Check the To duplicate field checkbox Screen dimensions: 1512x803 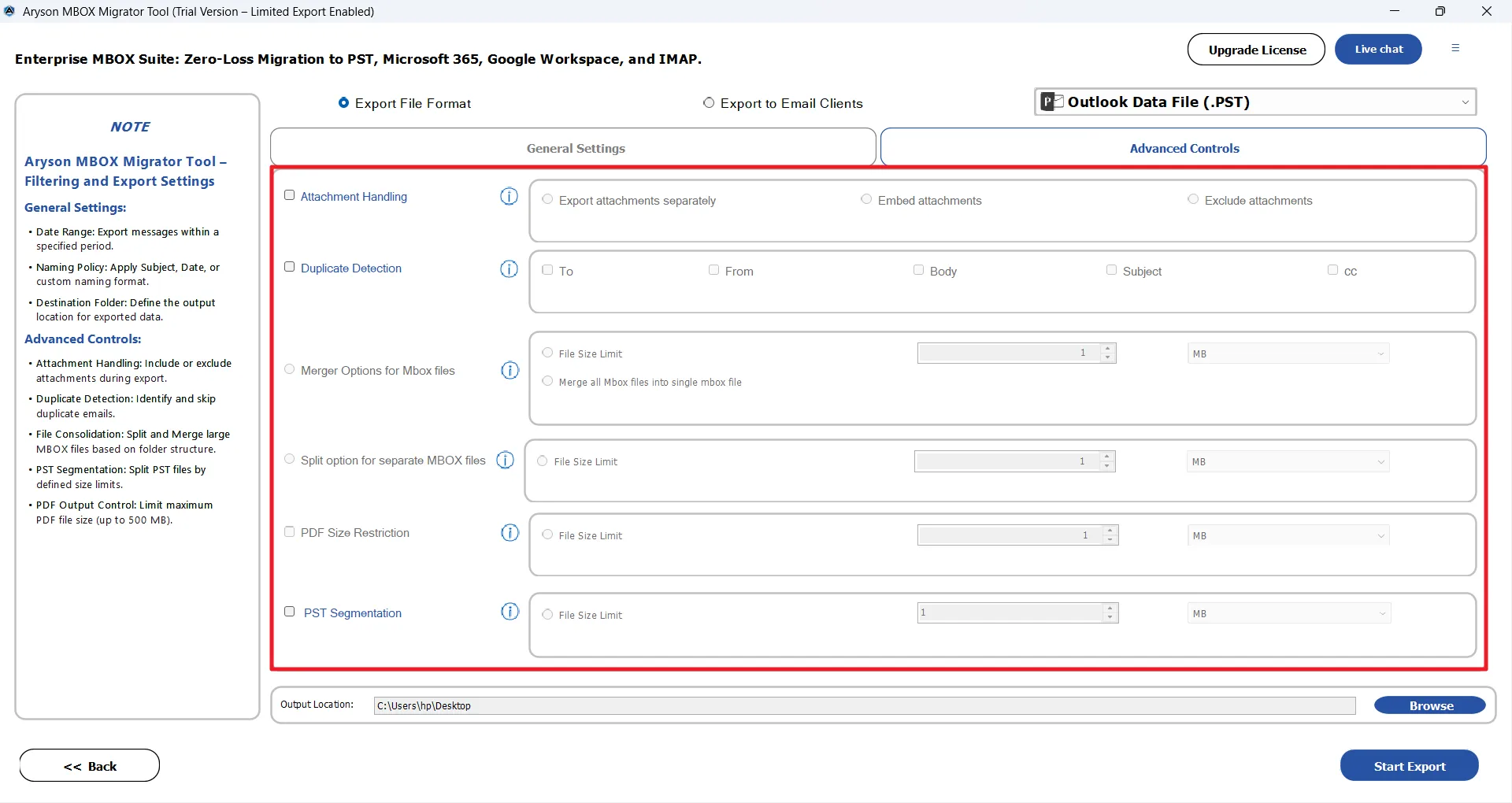pyautogui.click(x=548, y=270)
